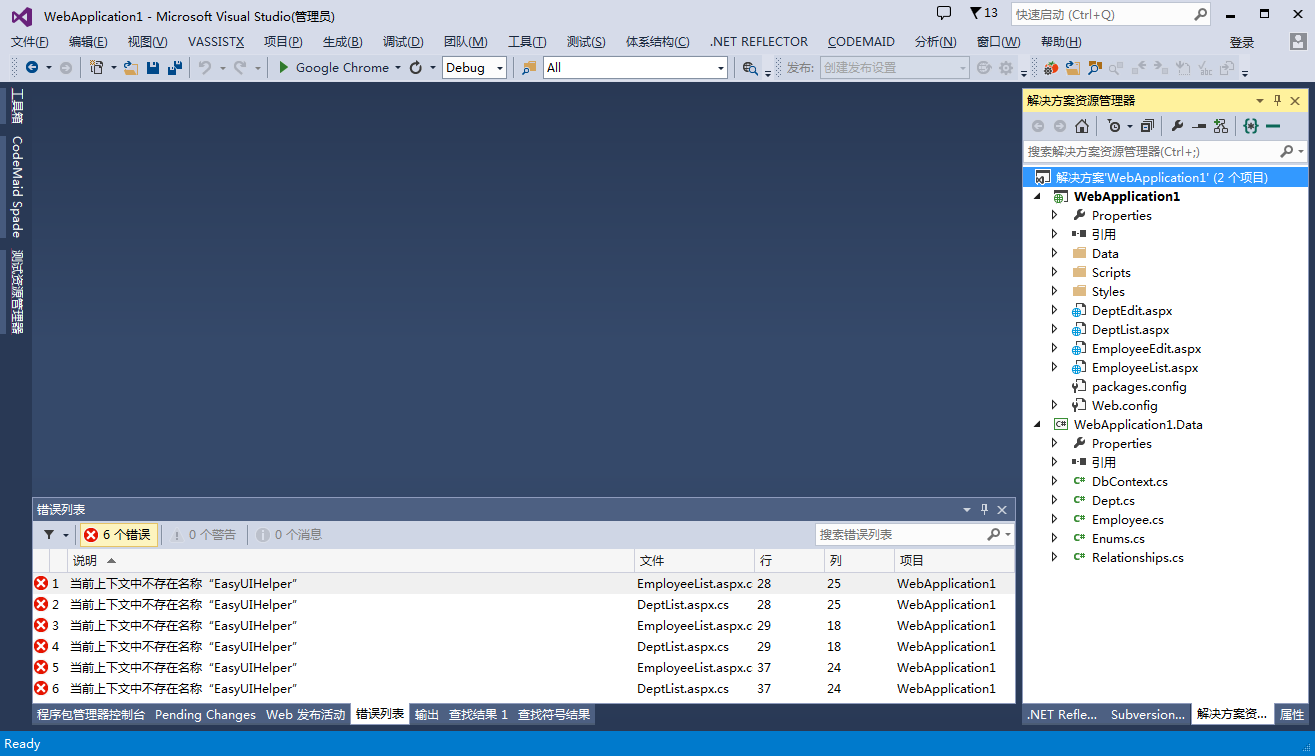
Task: Click the View Class Diagram icon
Action: click(1221, 126)
